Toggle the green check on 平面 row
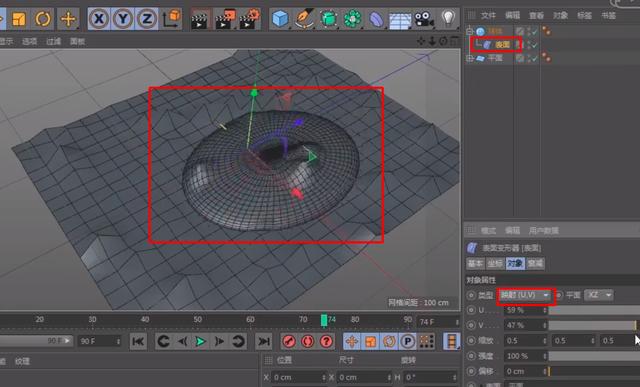The height and width of the screenshot is (387, 640). click(534, 58)
